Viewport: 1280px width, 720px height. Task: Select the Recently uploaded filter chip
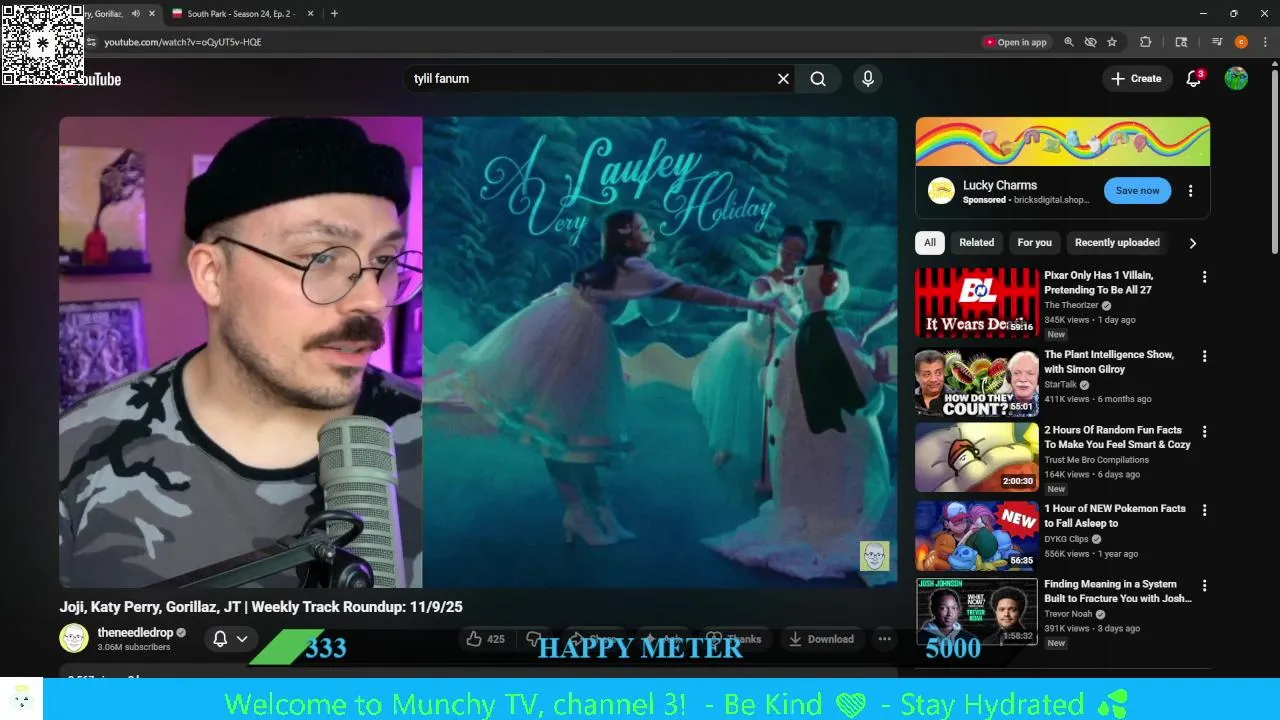pos(1117,242)
